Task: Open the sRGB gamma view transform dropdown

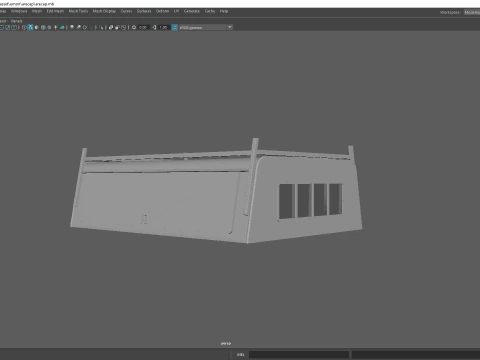Action: point(206,27)
